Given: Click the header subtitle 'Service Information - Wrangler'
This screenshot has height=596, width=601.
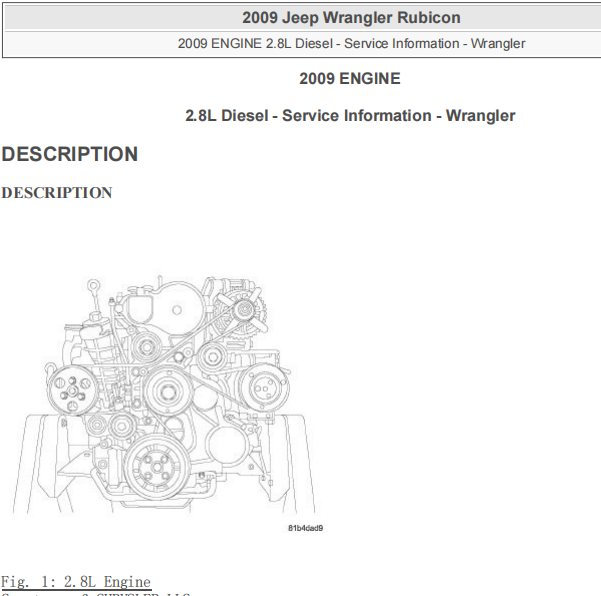Looking at the screenshot, I should pyautogui.click(x=435, y=44).
